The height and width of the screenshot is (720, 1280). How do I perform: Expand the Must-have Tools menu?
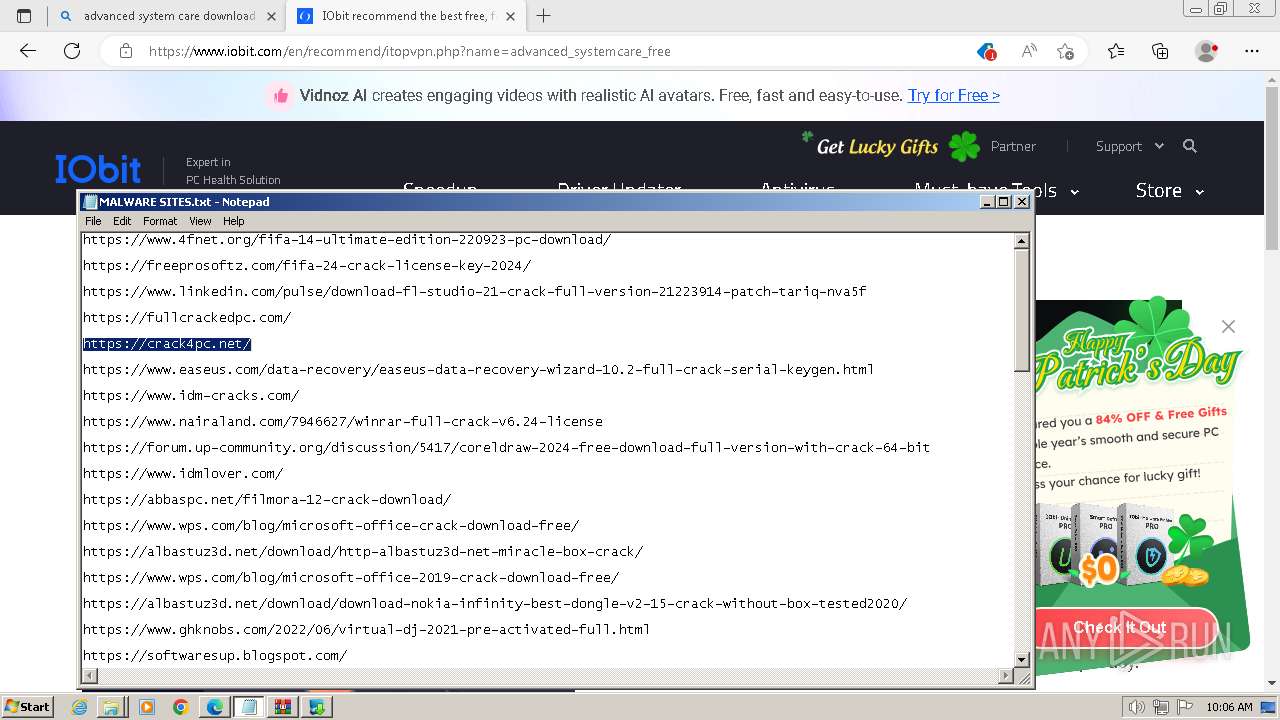[997, 190]
